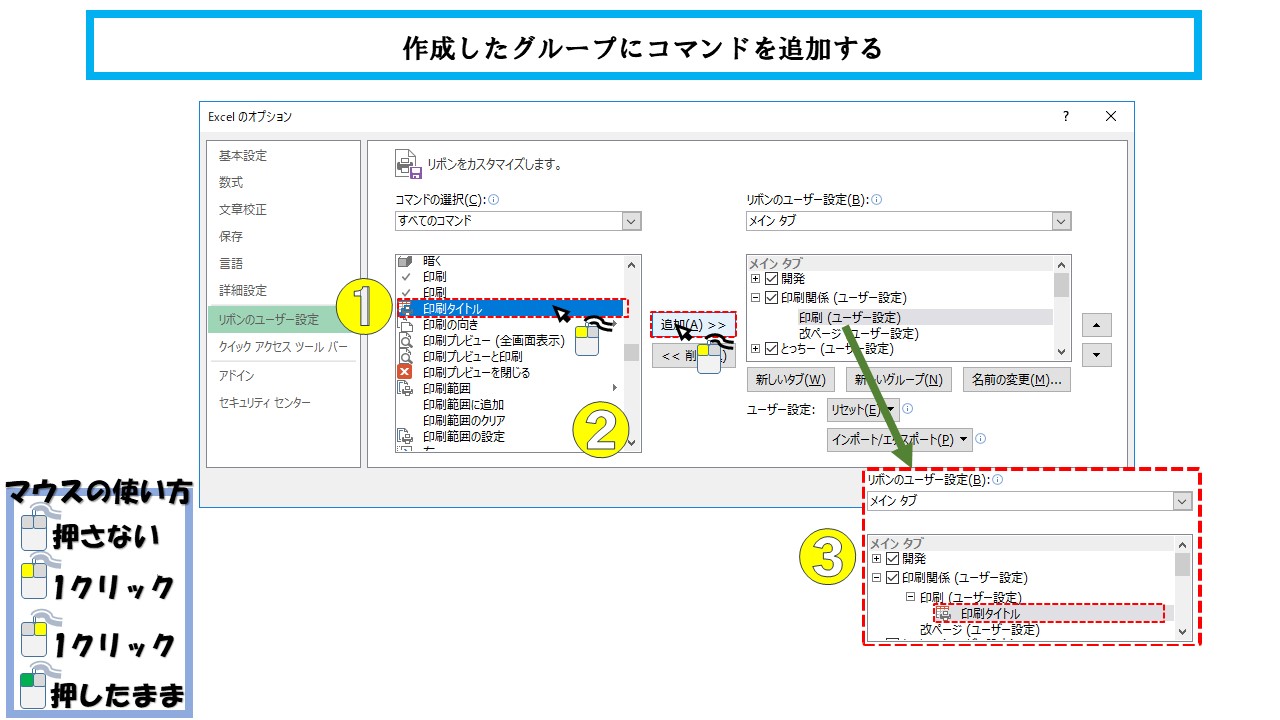Click the info icon beside インポート/エクスポート(P)
Image resolution: width=1280 pixels, height=720 pixels.
click(x=981, y=439)
